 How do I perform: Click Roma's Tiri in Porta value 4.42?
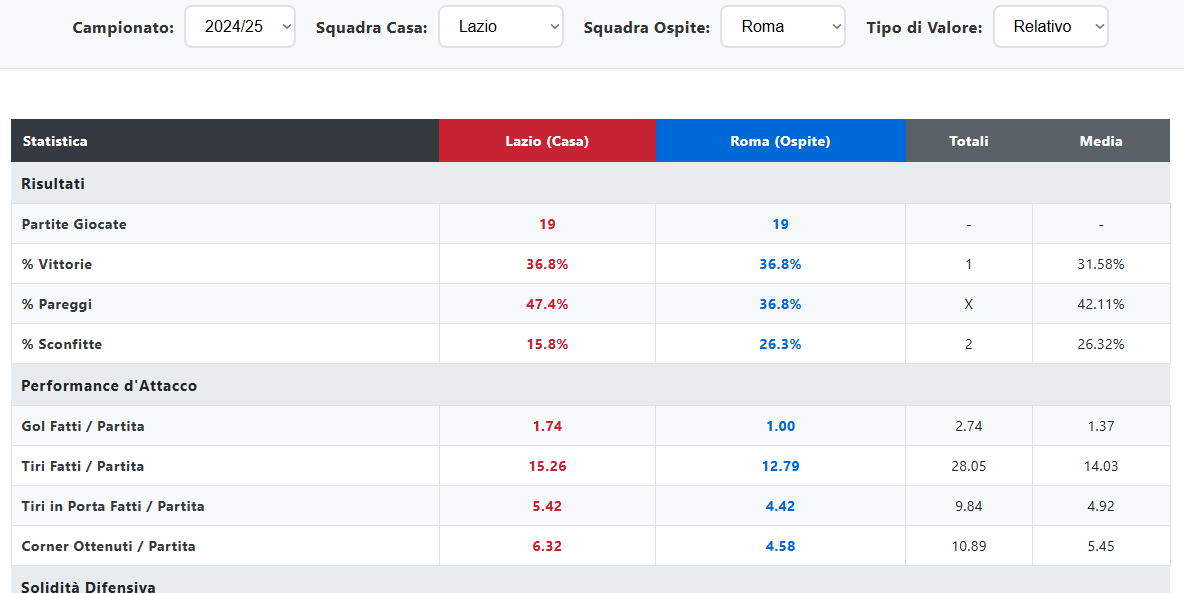780,506
